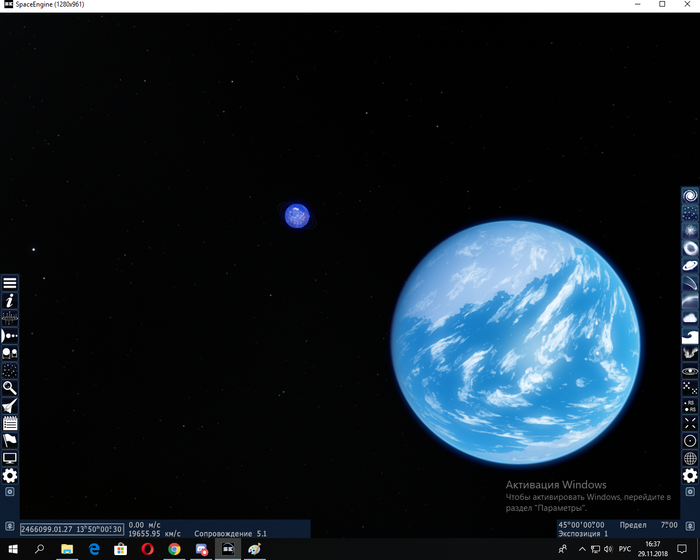The width and height of the screenshot is (700, 560).
Task: Pin the right toolbar with bottom square button
Action: tap(690, 493)
